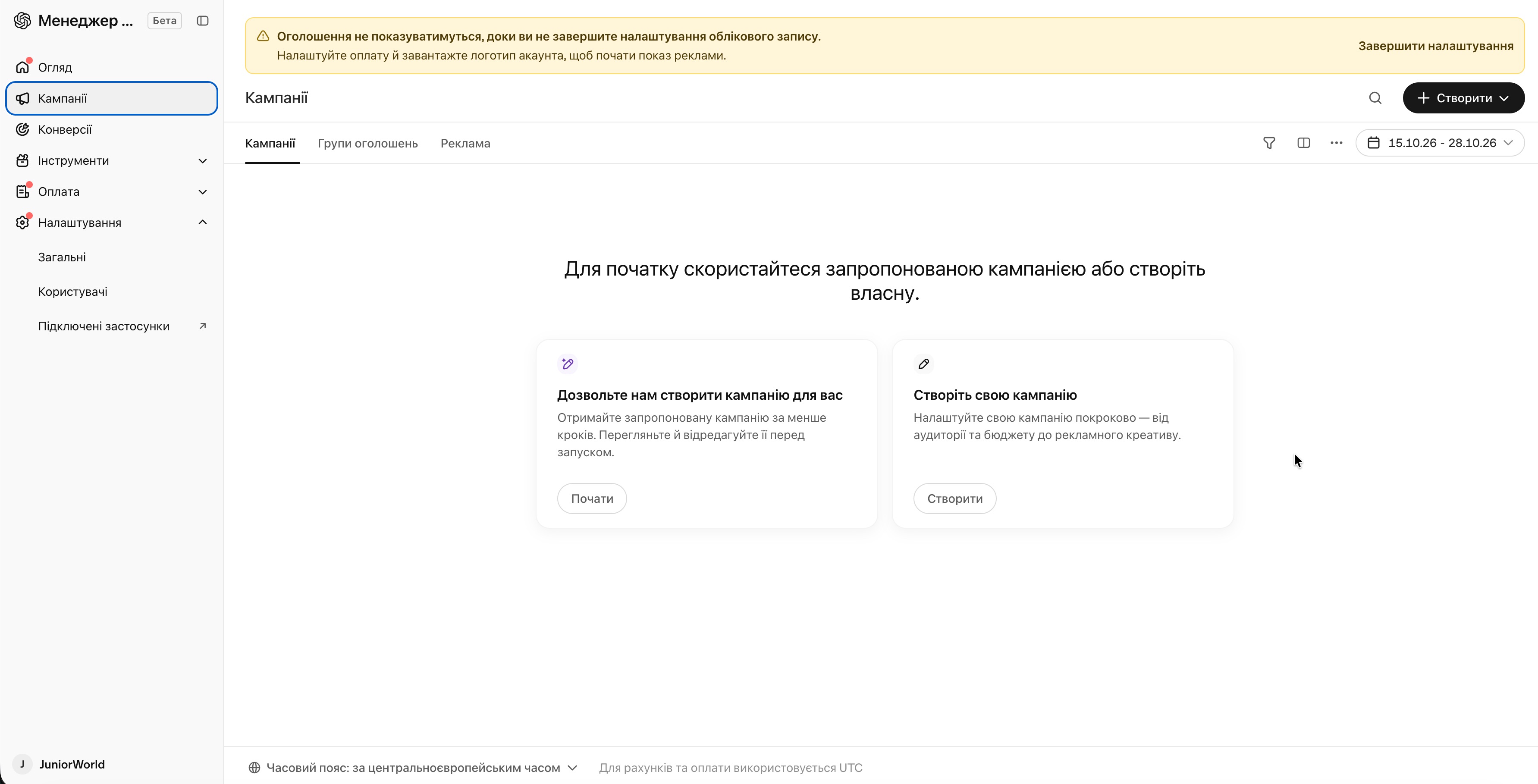The width and height of the screenshot is (1538, 784).
Task: Click the columns layout icon
Action: 1303,143
